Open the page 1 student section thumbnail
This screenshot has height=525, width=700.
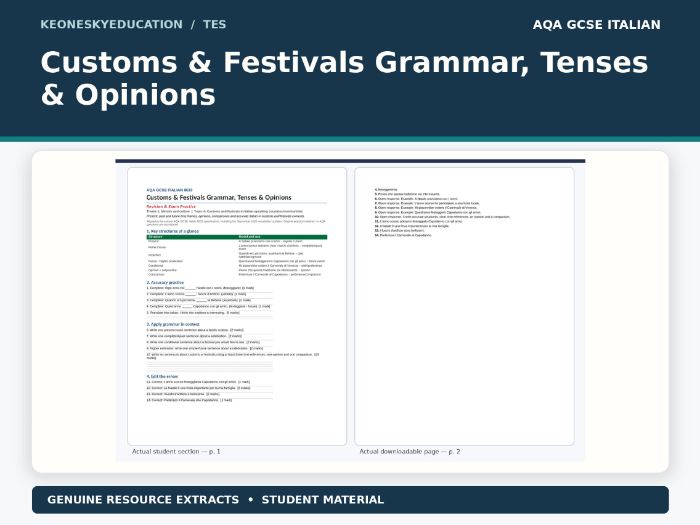pyautogui.click(x=237, y=306)
